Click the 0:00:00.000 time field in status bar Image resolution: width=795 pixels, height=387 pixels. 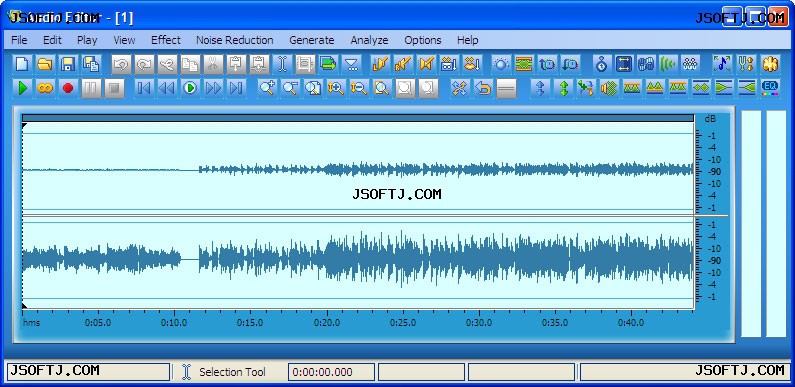click(x=331, y=372)
